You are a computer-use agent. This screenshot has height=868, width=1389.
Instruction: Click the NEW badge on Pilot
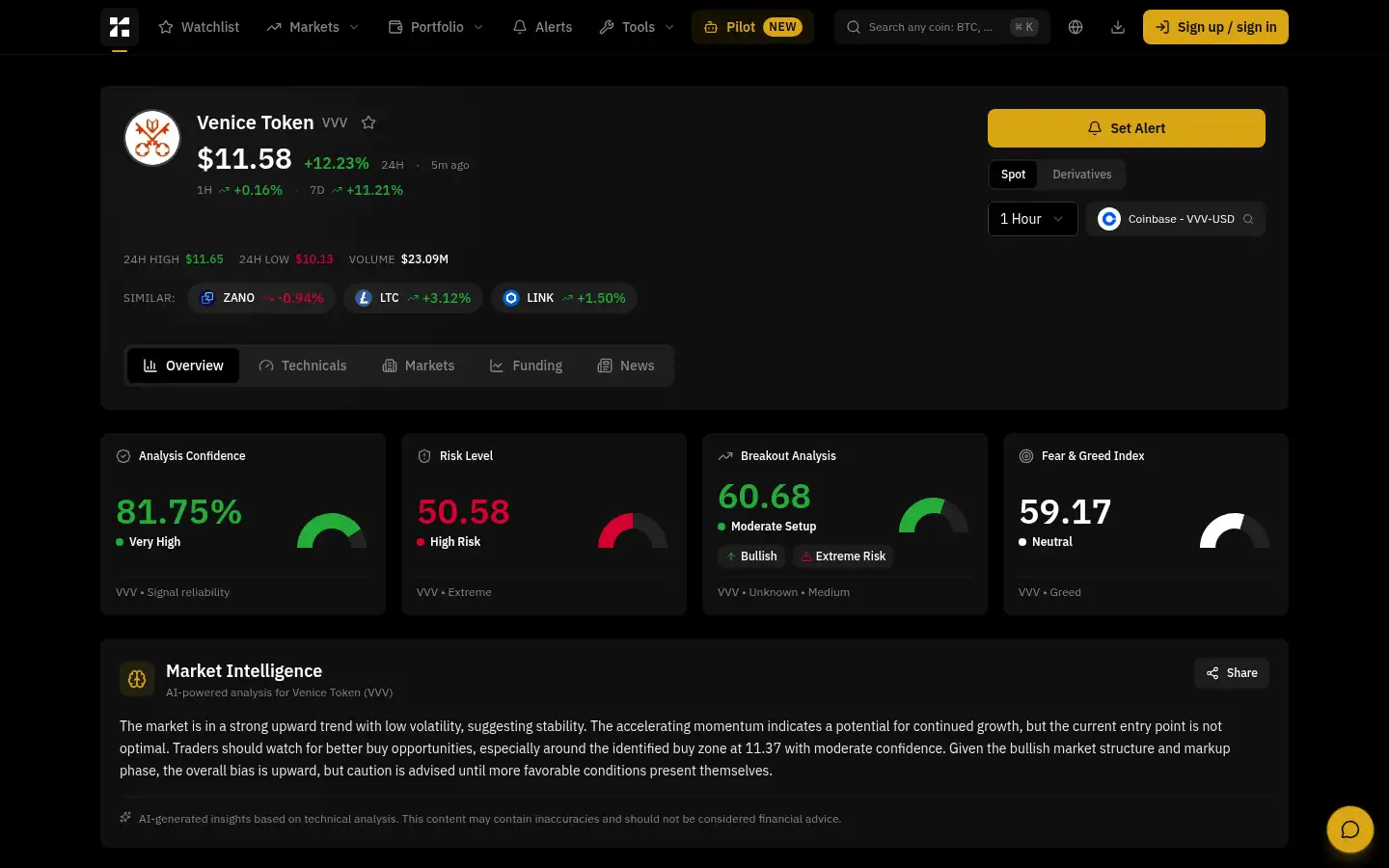(783, 27)
